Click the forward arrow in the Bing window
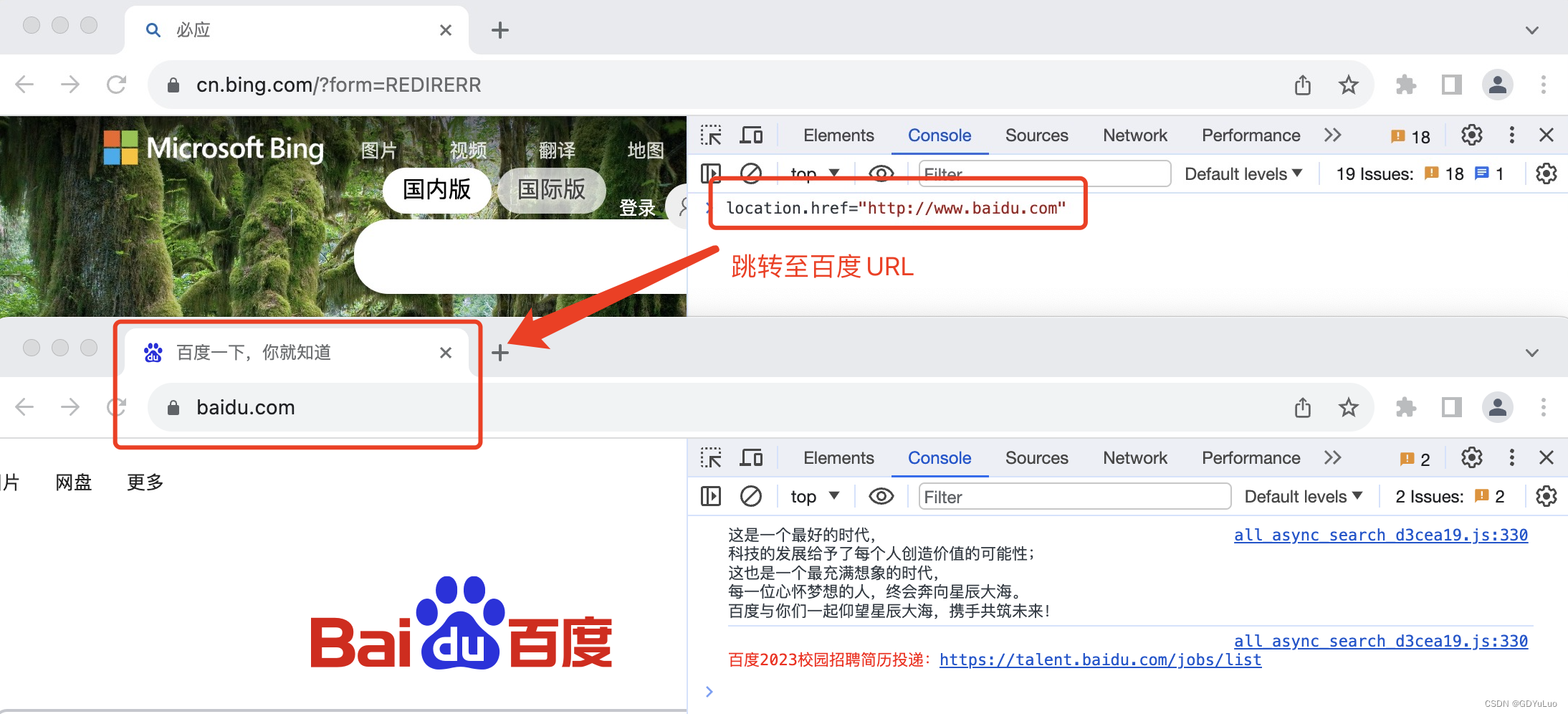 pos(70,85)
